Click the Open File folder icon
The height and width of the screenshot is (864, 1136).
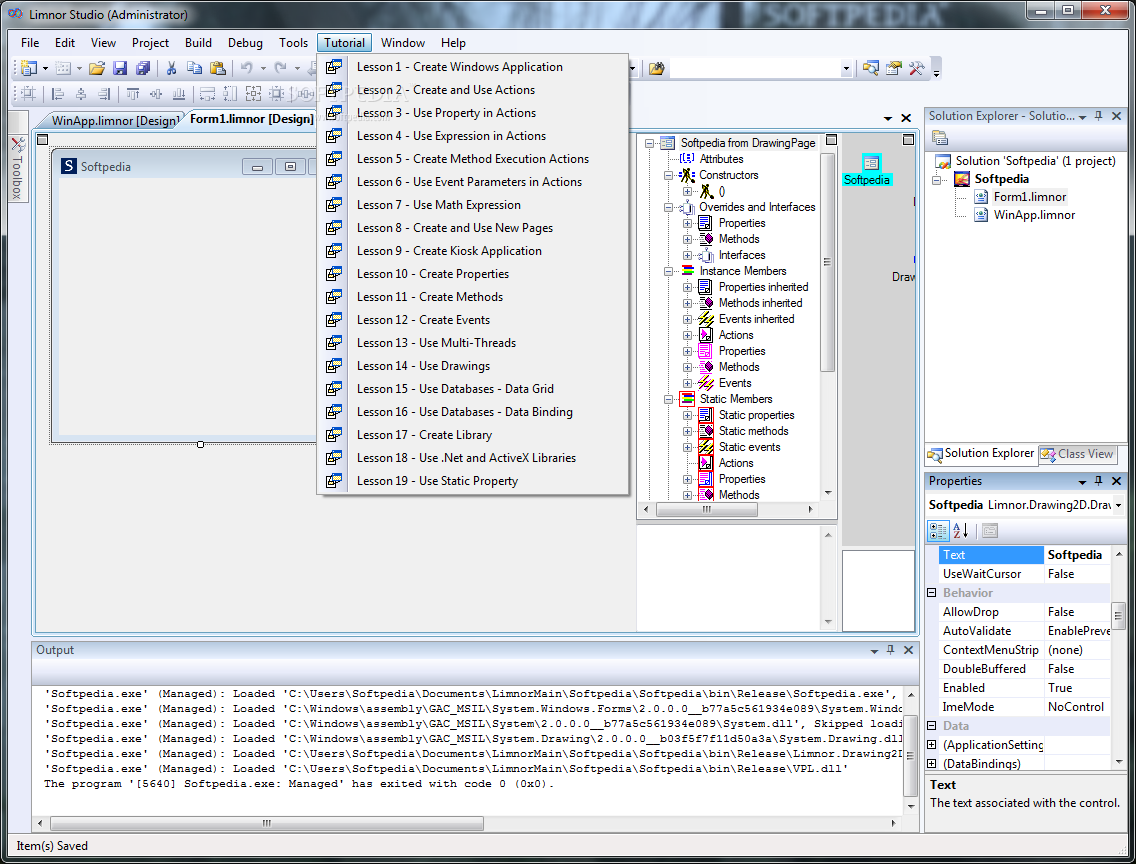pyautogui.click(x=97, y=68)
